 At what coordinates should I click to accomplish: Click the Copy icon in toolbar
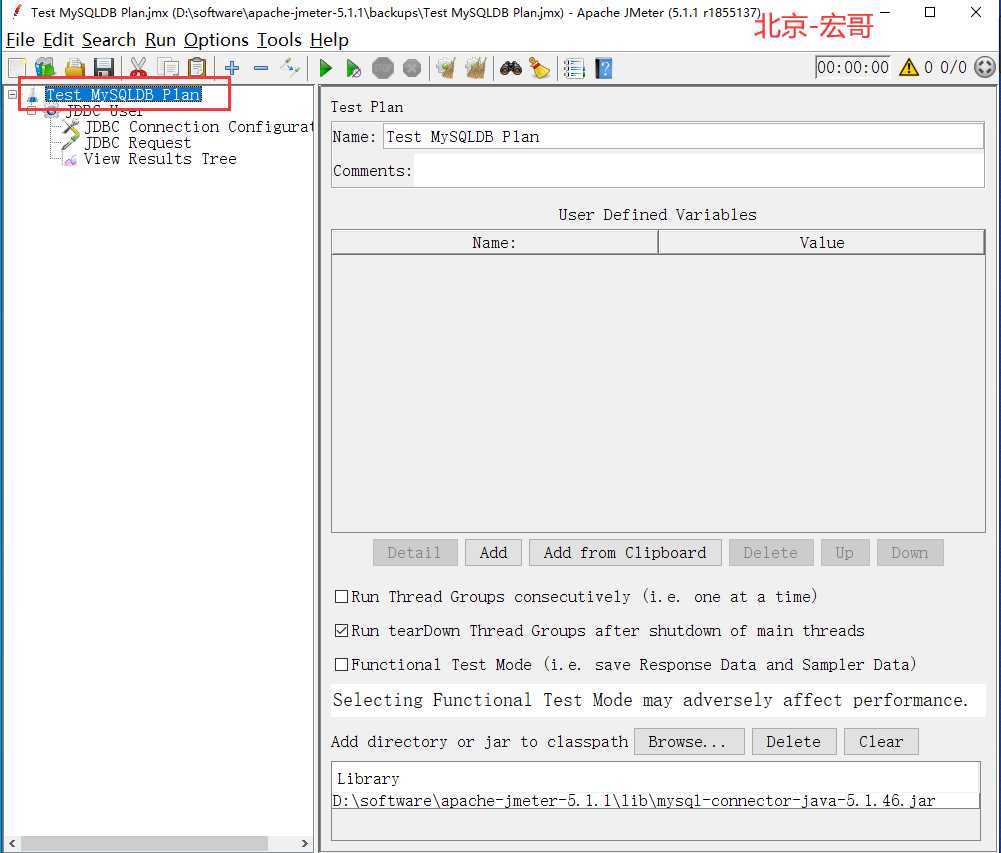(169, 68)
